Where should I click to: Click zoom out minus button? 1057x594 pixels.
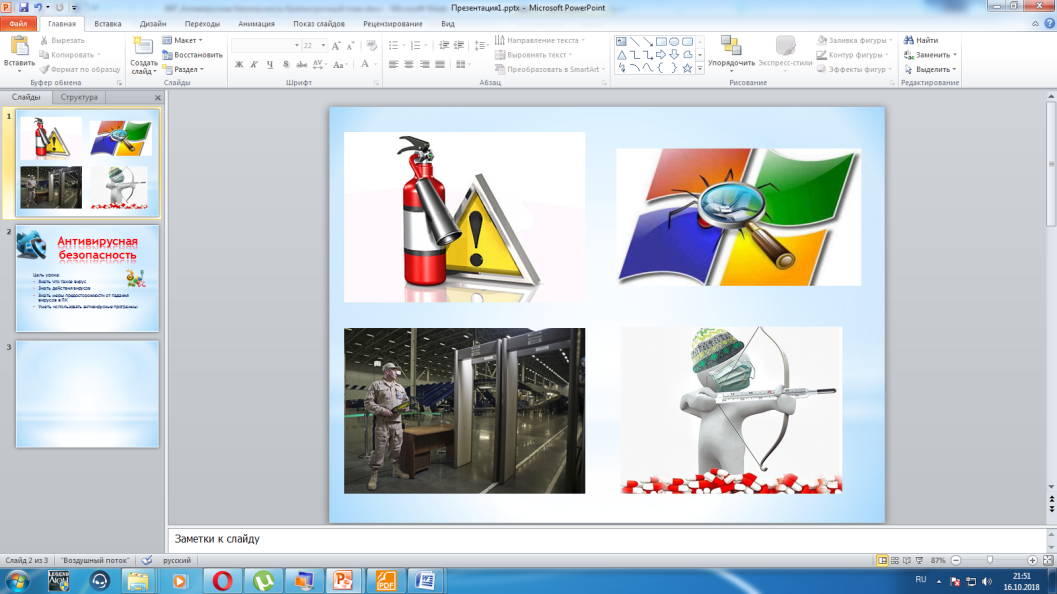tap(956, 560)
